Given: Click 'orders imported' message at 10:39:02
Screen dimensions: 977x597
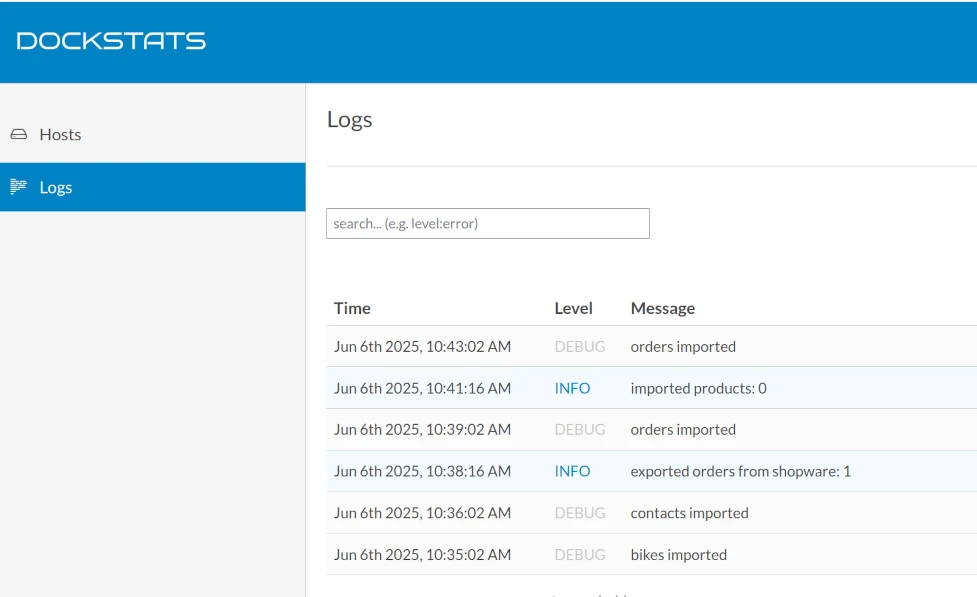Looking at the screenshot, I should click(x=683, y=429).
